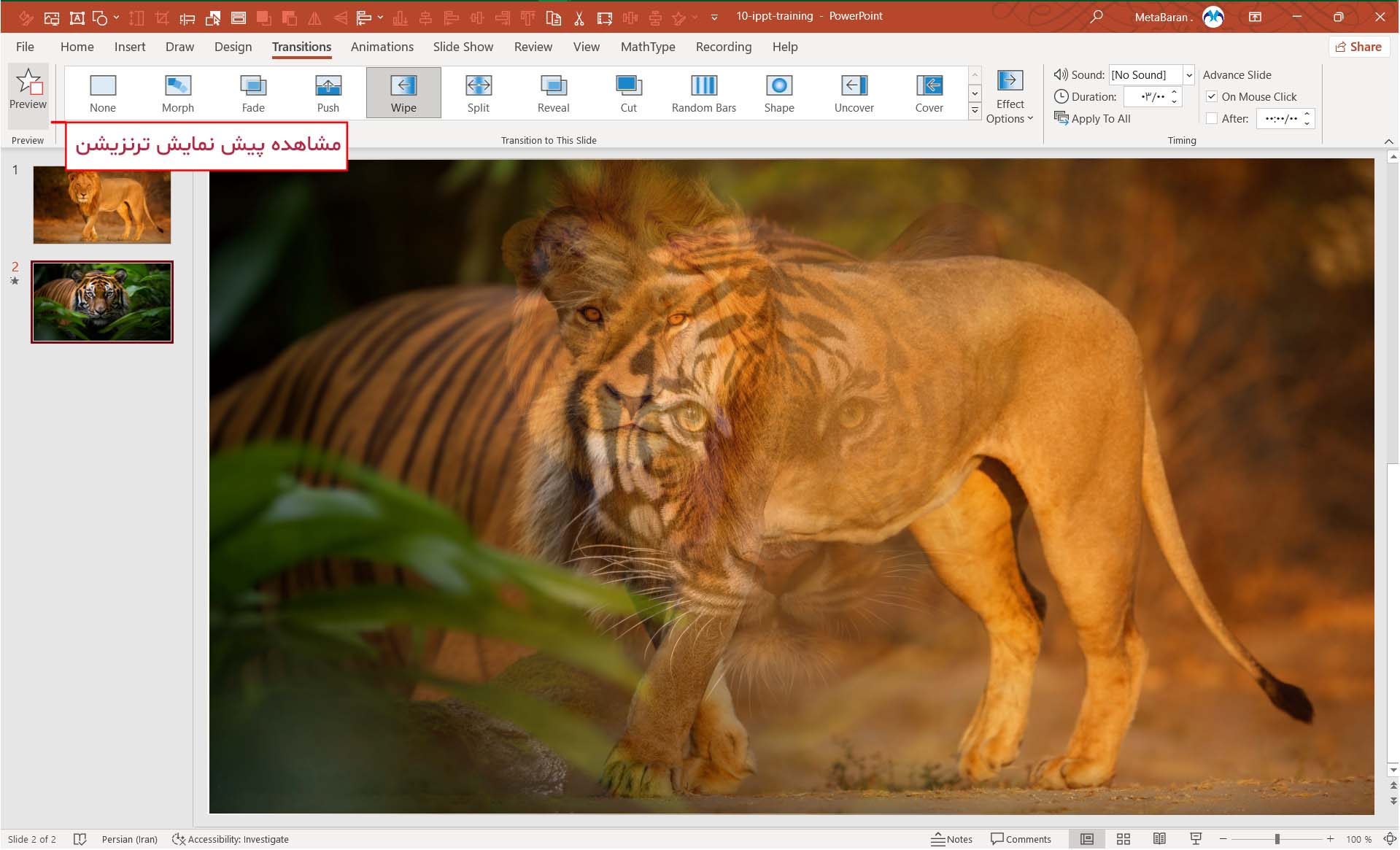Switch to the Animations tab

[382, 47]
